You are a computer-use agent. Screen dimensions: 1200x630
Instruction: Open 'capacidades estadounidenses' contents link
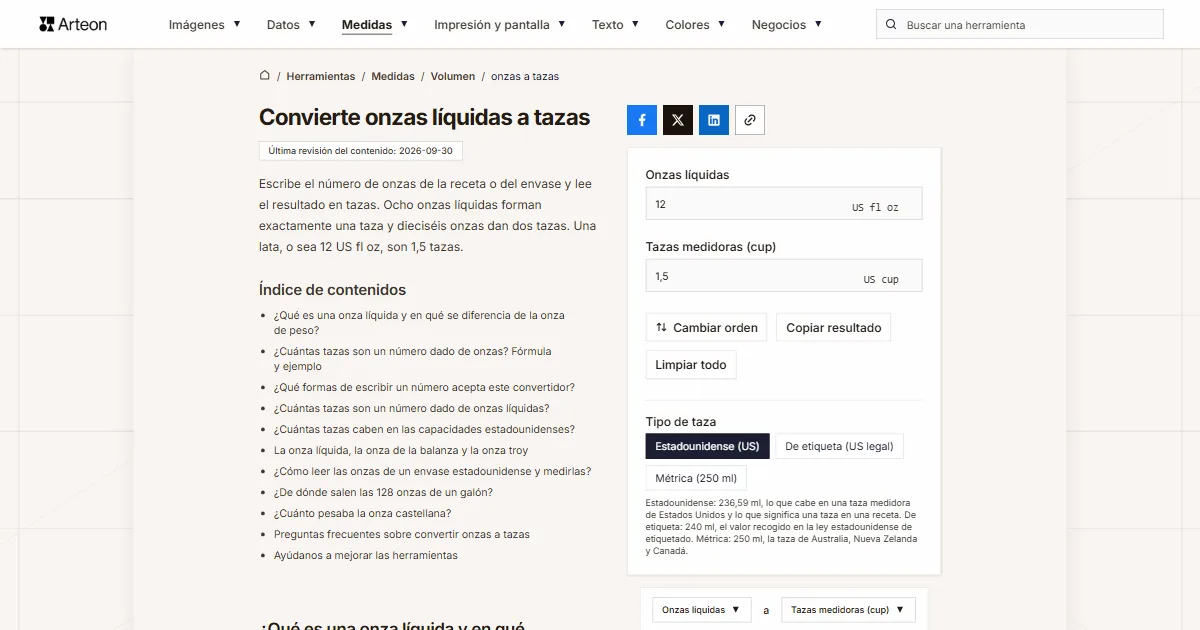coord(424,429)
